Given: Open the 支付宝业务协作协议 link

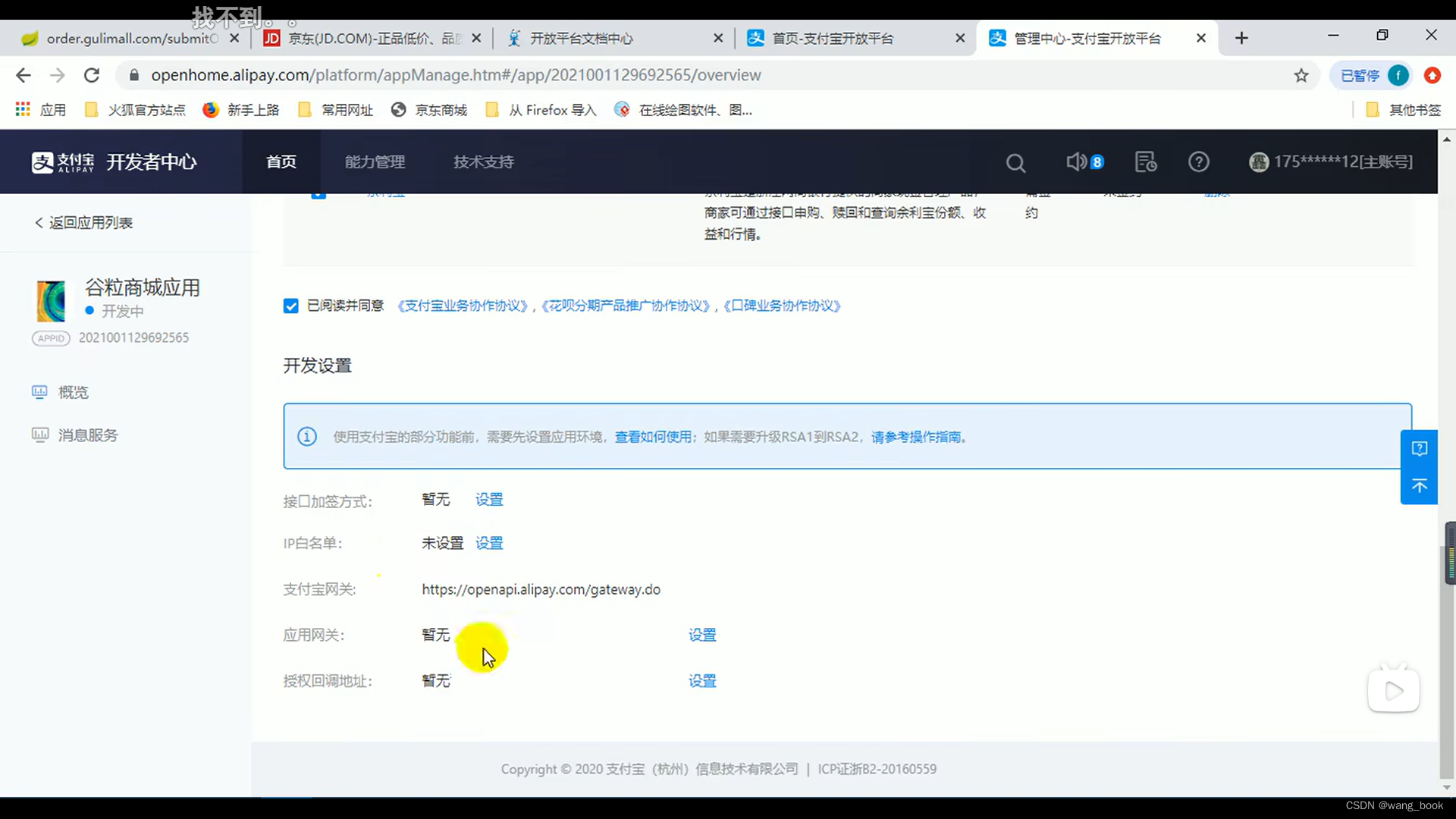Looking at the screenshot, I should coord(463,306).
